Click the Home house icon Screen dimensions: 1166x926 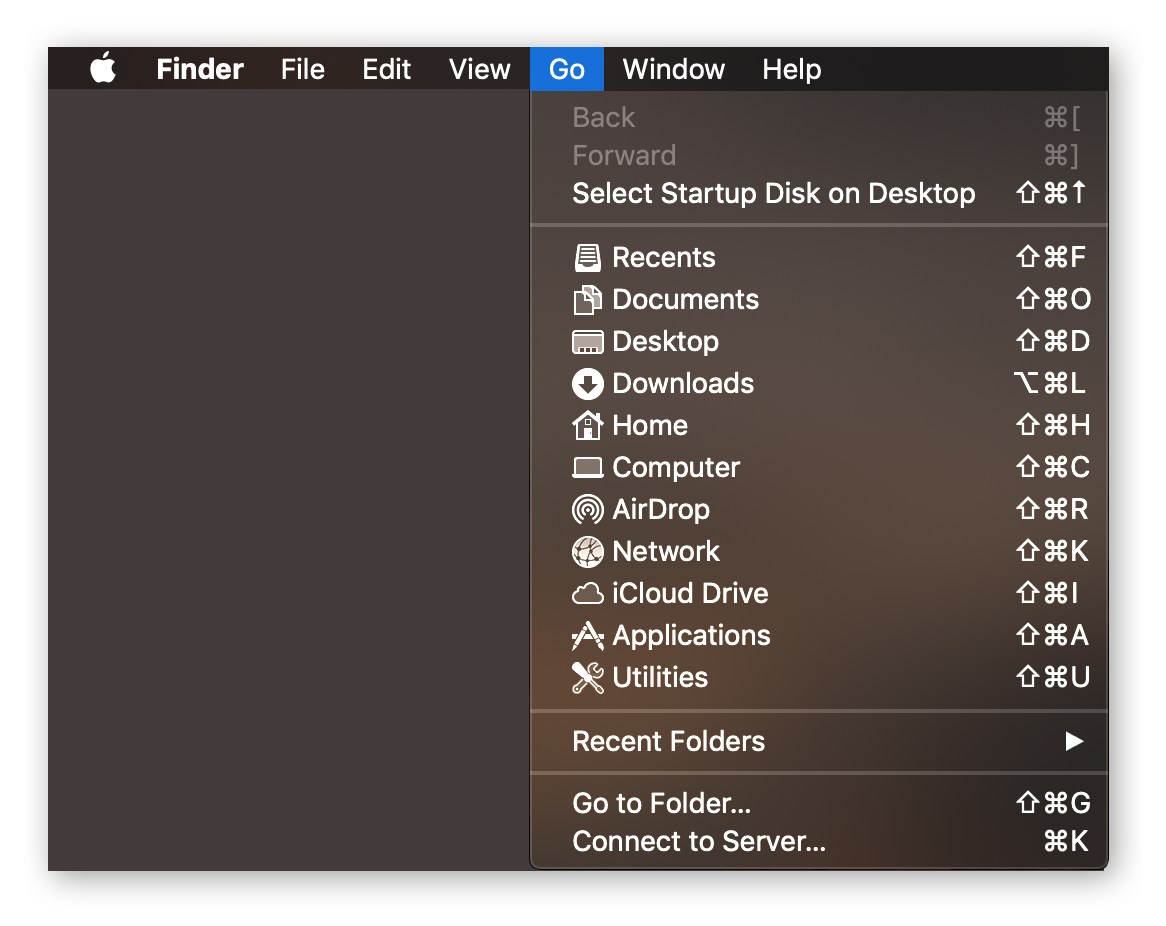[588, 425]
